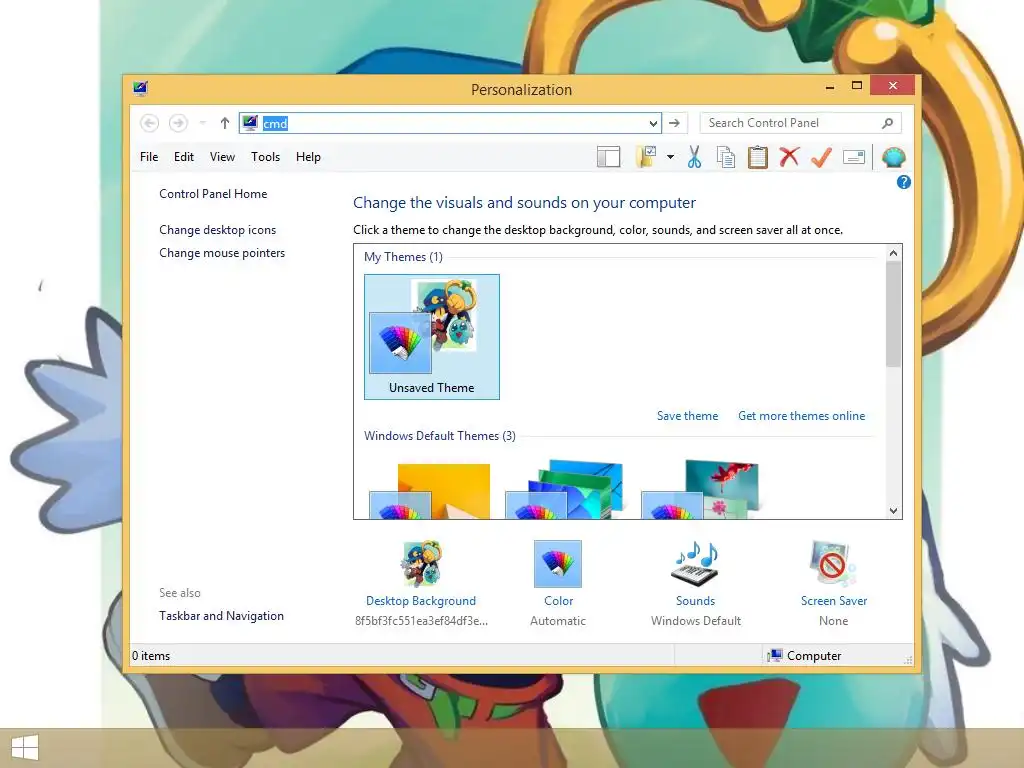This screenshot has height=768, width=1024.
Task: Click the Screen Saver link label
Action: [834, 601]
